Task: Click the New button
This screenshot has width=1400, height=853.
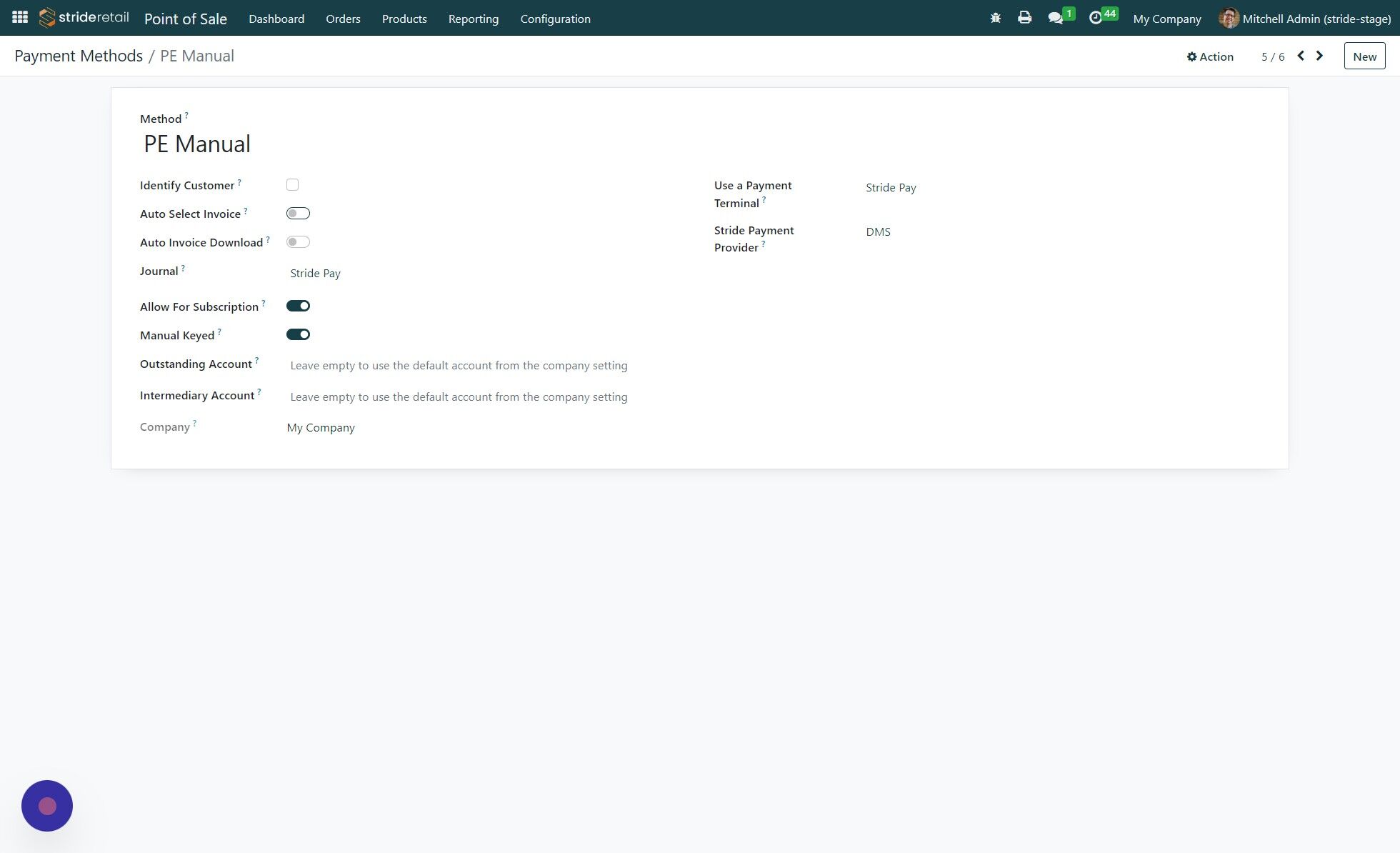Action: coord(1364,56)
